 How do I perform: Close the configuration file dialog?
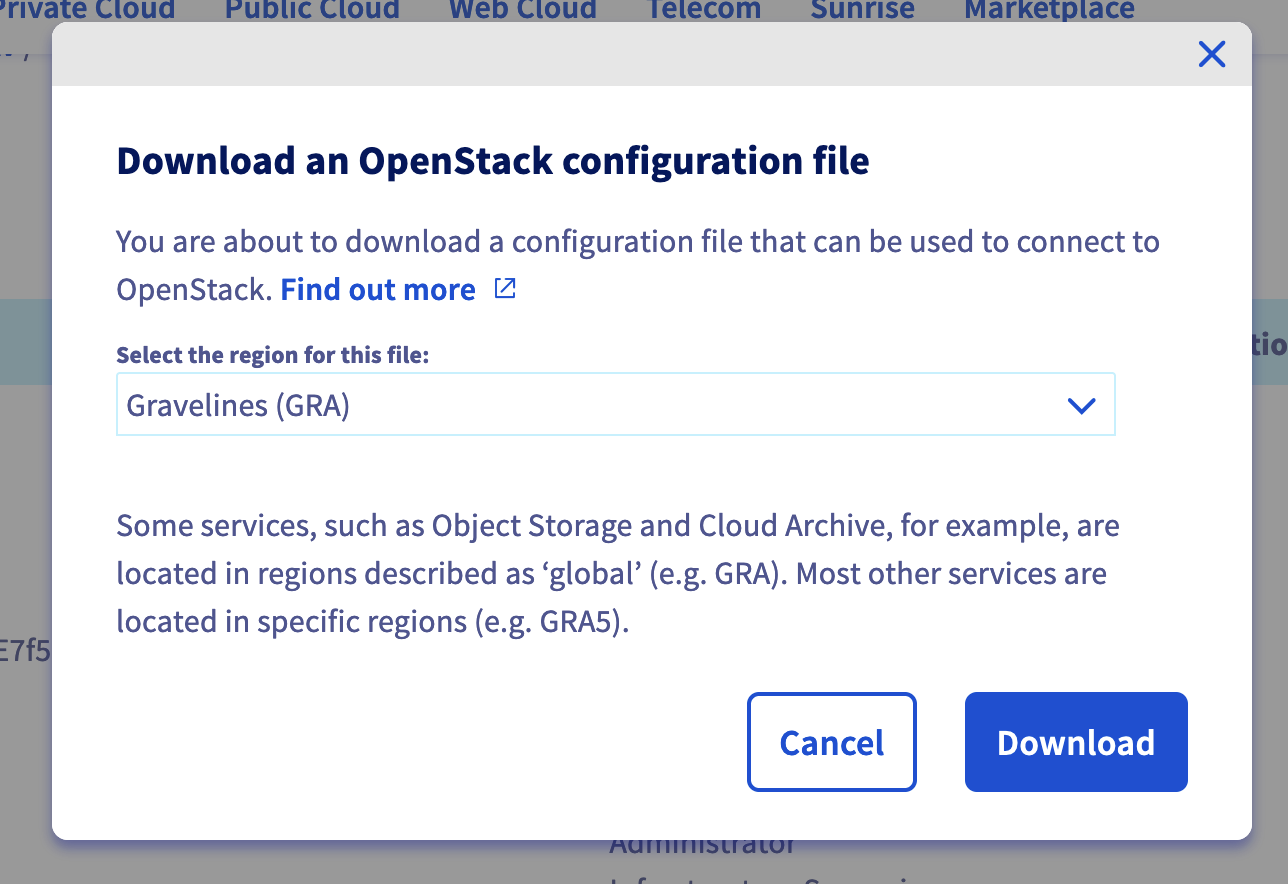point(1211,54)
